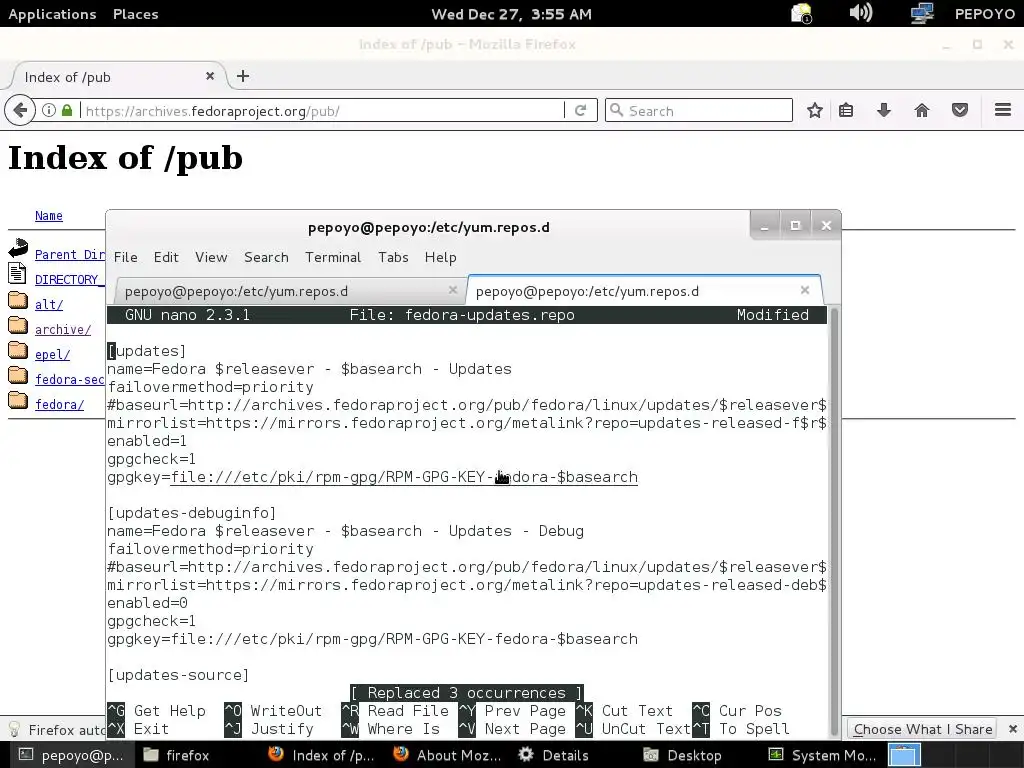The image size is (1024, 768).
Task: Open the terminal Search menu
Action: pos(266,257)
